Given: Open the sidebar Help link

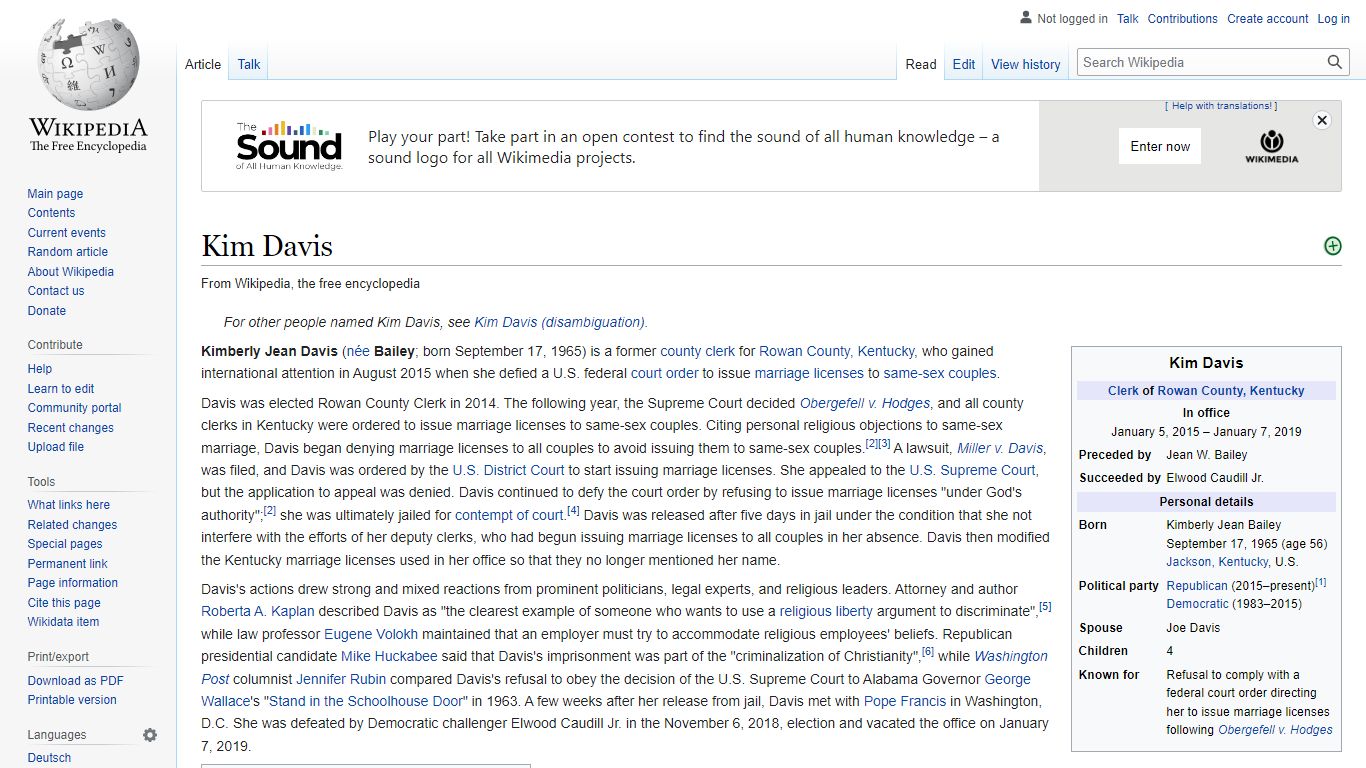Looking at the screenshot, I should pyautogui.click(x=40, y=369).
